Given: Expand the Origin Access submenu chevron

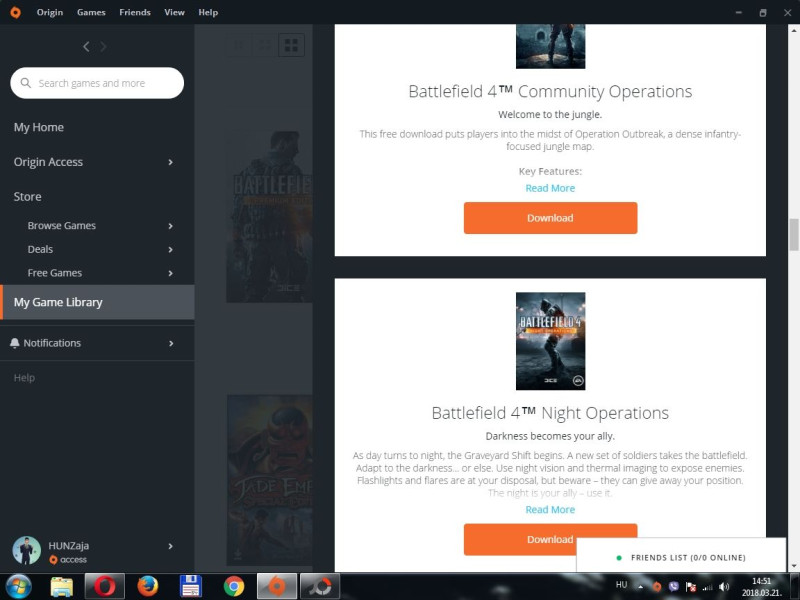Looking at the screenshot, I should [x=170, y=162].
